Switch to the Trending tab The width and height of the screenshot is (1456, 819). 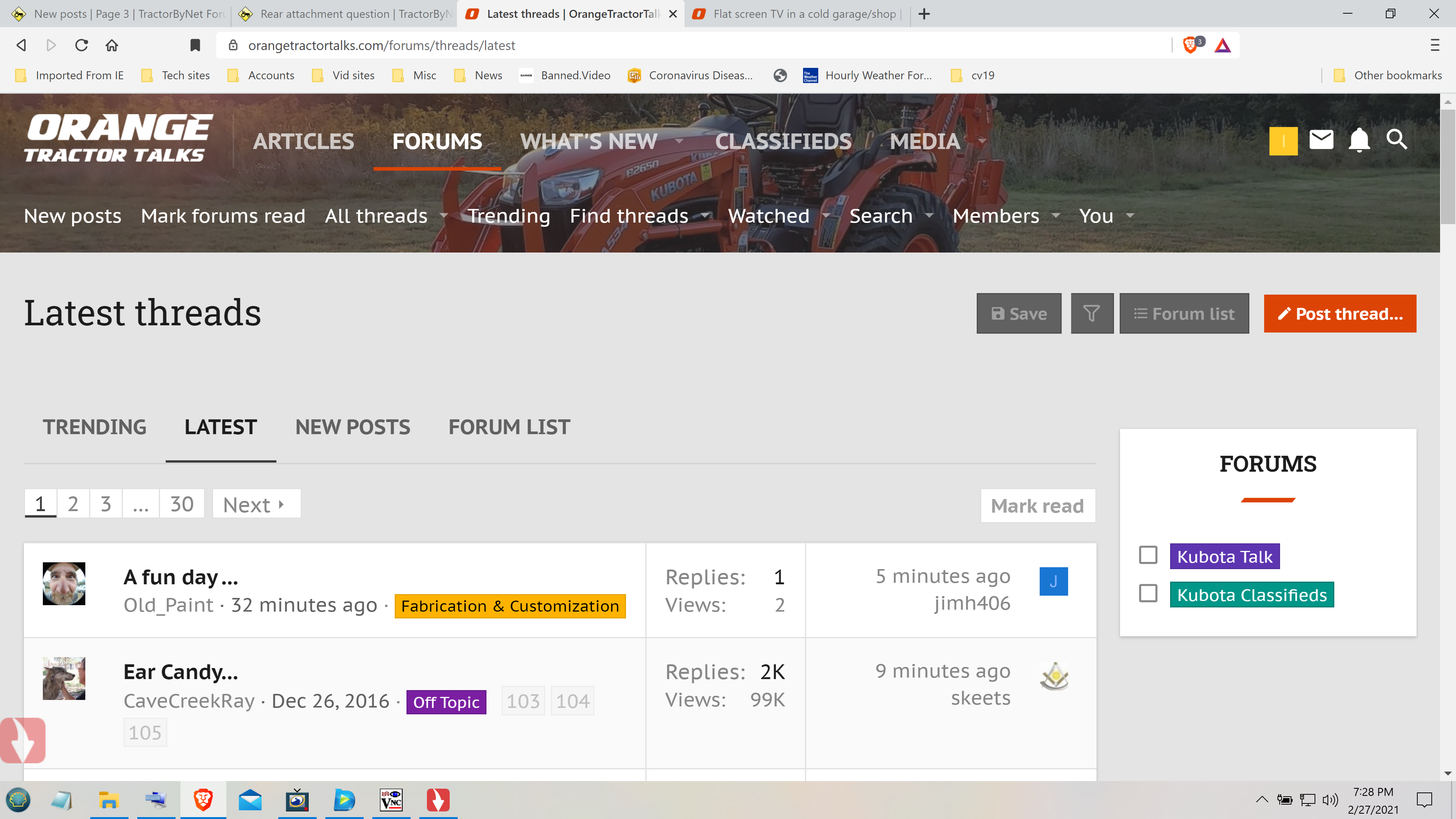click(x=94, y=427)
